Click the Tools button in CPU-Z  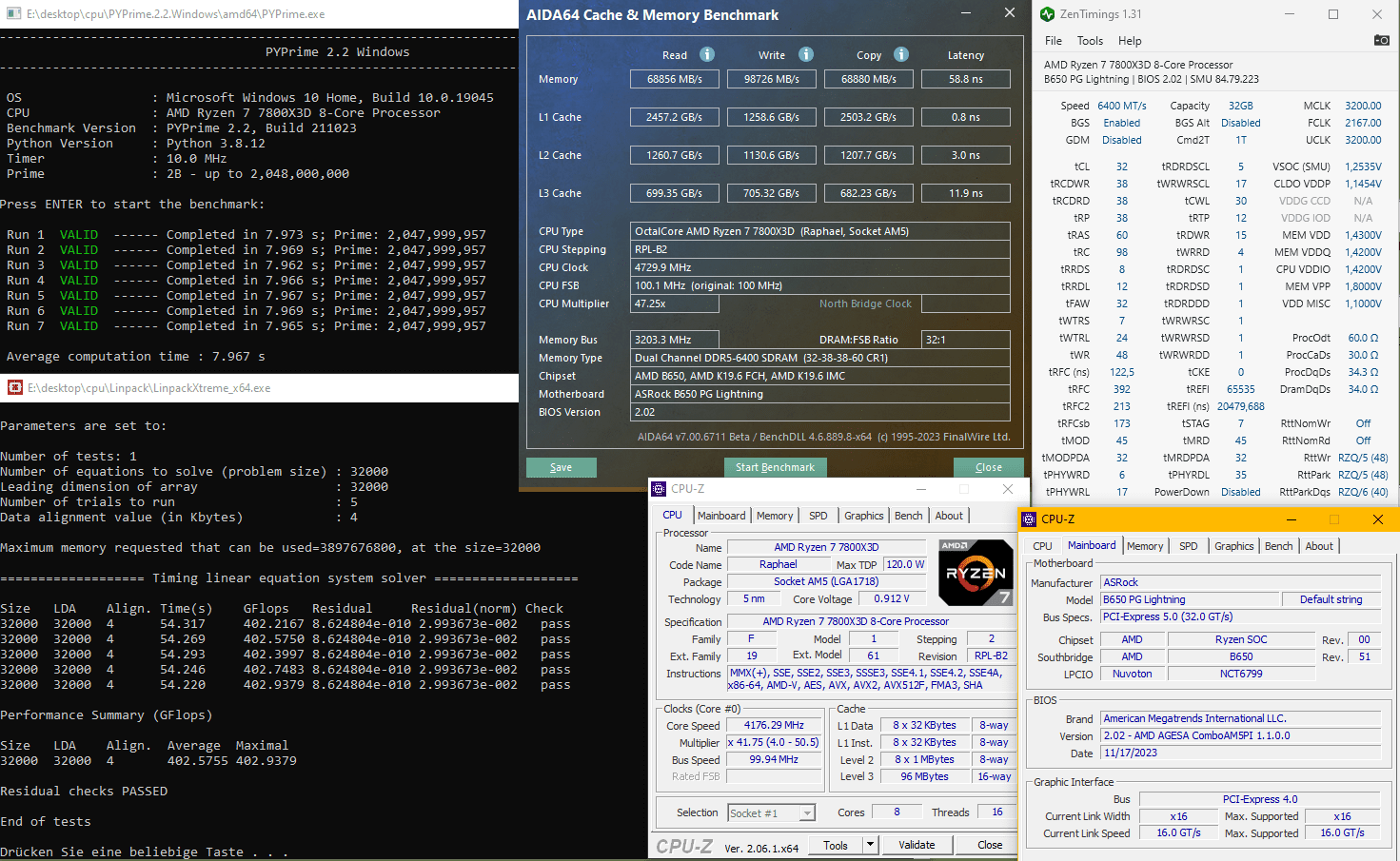pyautogui.click(x=836, y=845)
